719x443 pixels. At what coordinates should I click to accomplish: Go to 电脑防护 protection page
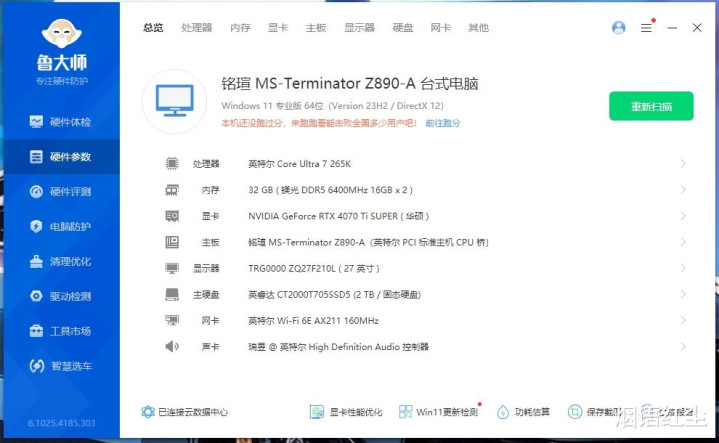click(61, 227)
